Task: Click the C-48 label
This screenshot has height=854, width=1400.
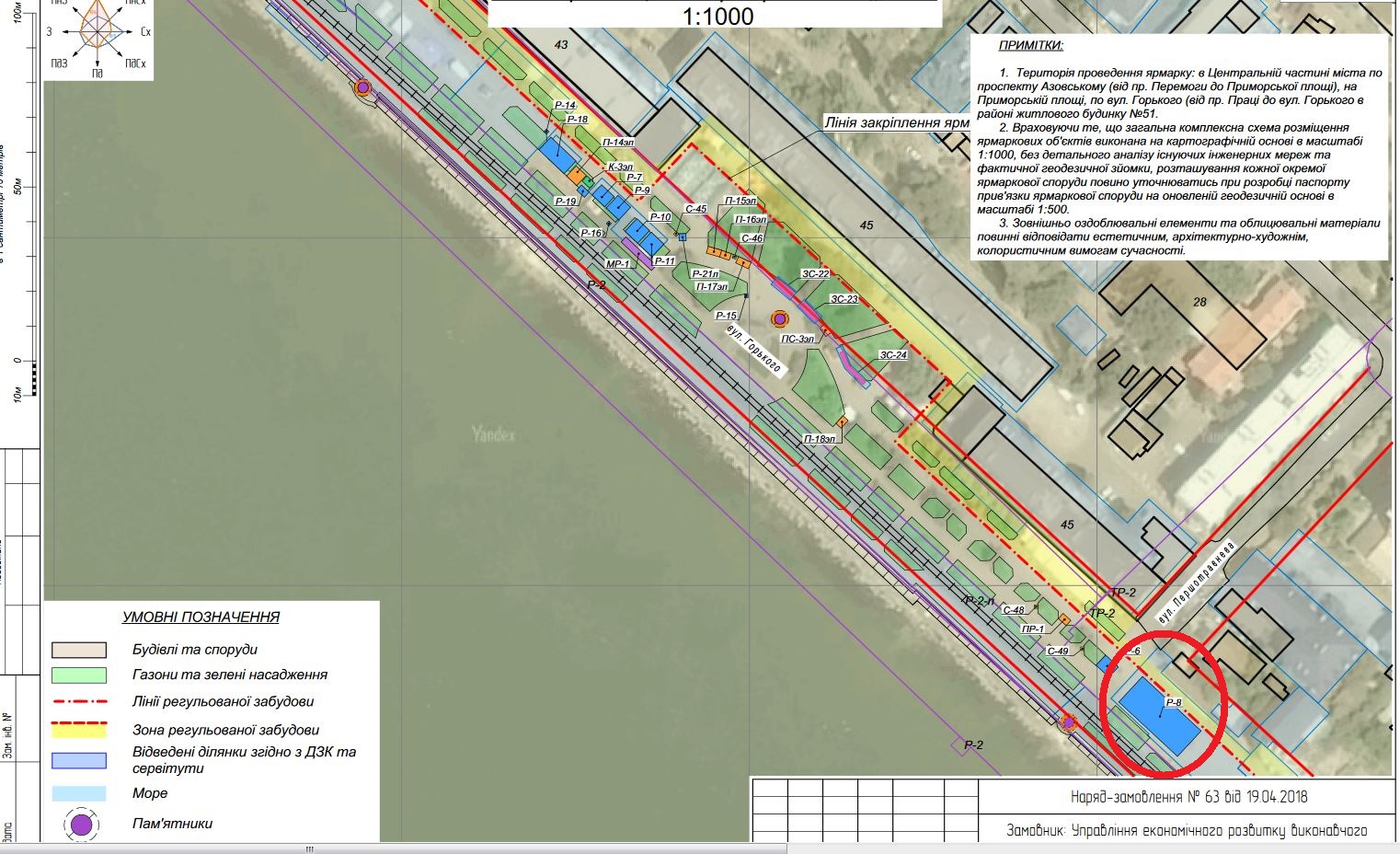Action: [x=1014, y=610]
